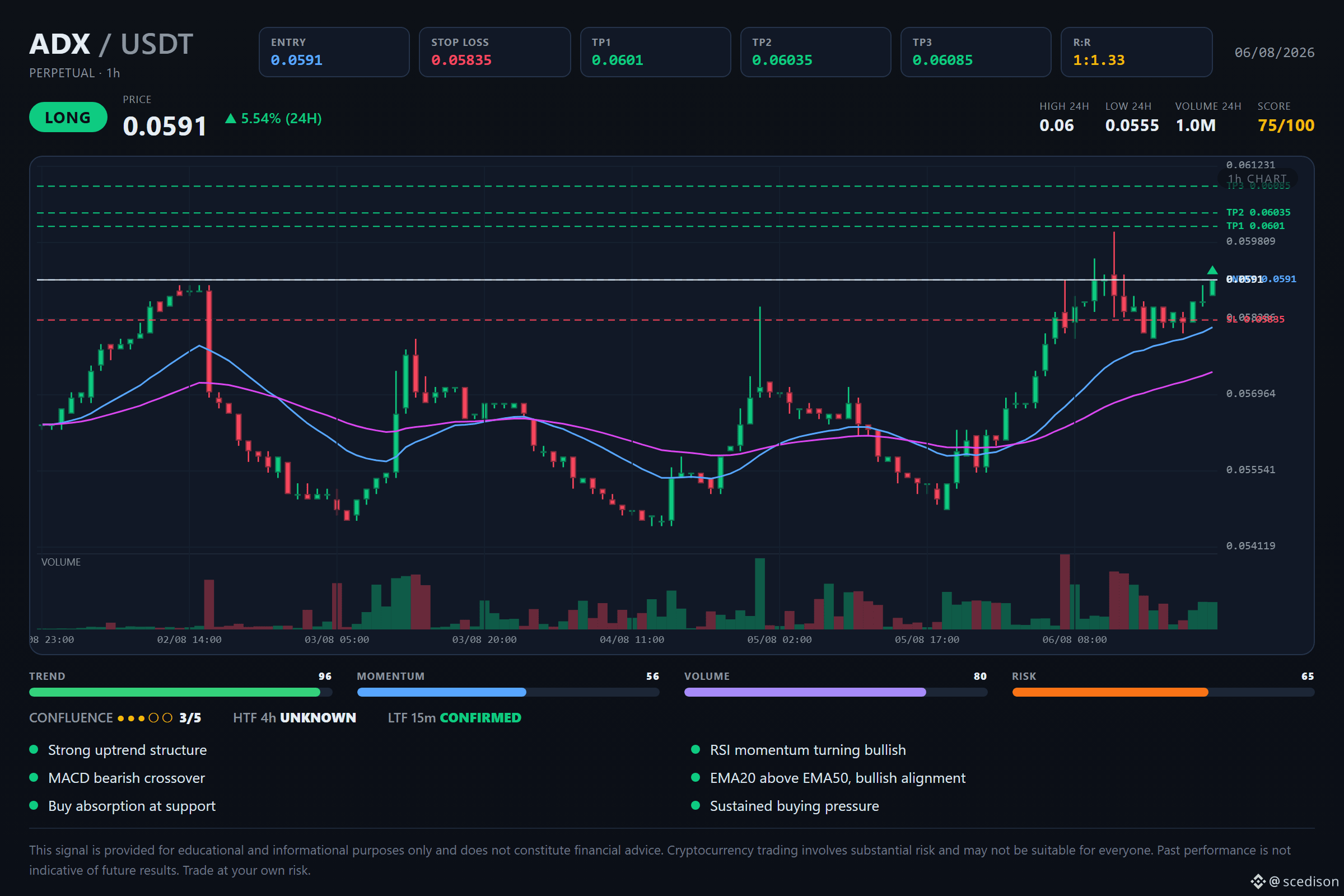Screen dimensions: 1344x896
Task: Click the 1h CHART label
Action: click(1257, 179)
